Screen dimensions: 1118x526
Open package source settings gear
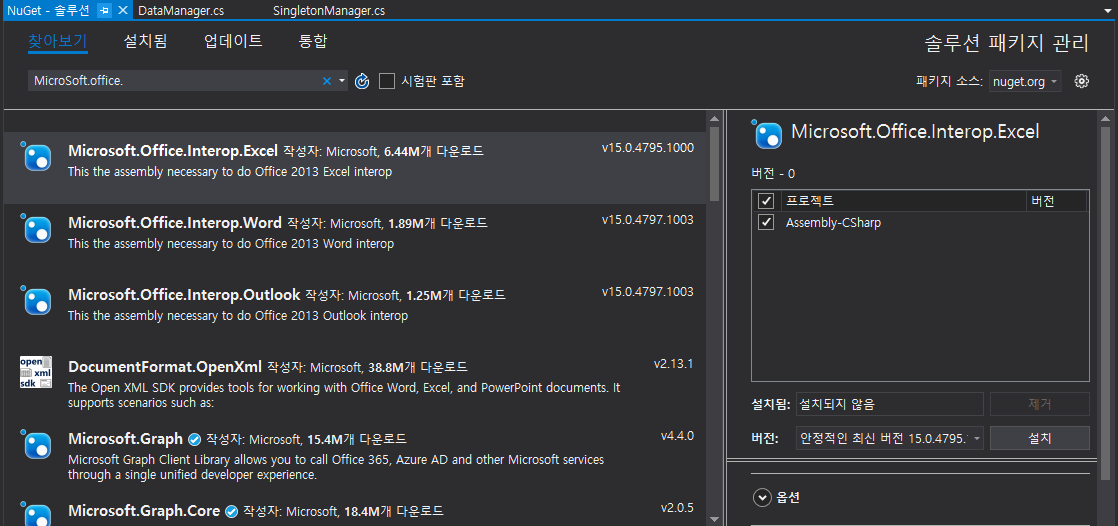(1082, 81)
